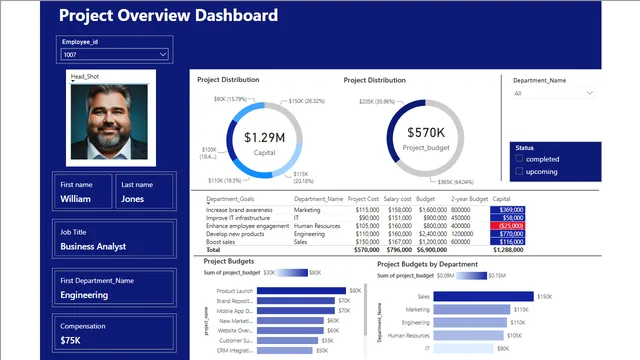Click the Department_Goals column header
The image size is (640, 360).
pyautogui.click(x=230, y=199)
